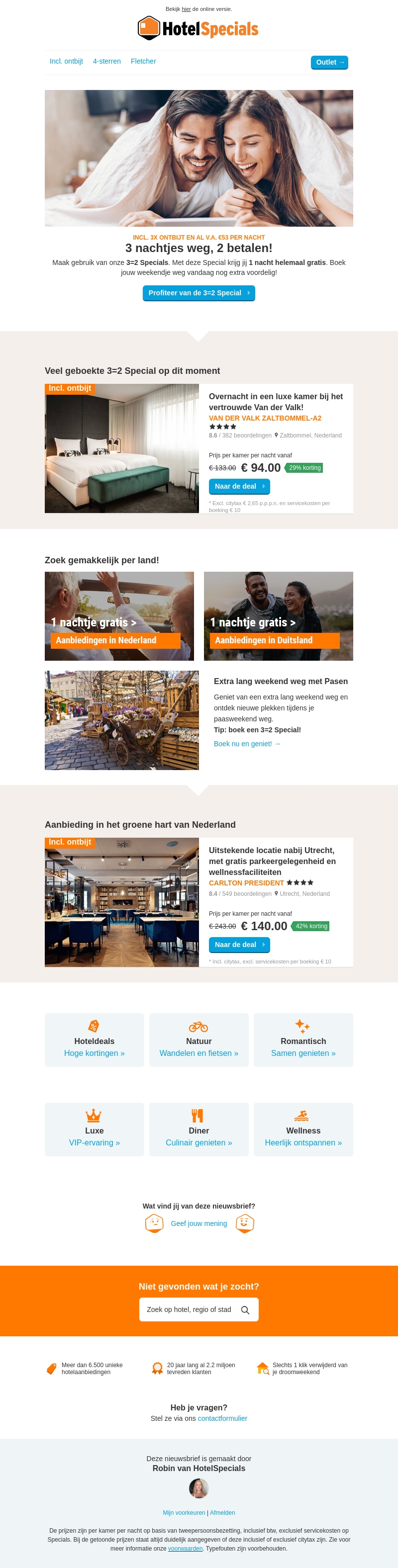The width and height of the screenshot is (398, 1568).
Task: Click the Diner cutlery icon
Action: click(x=198, y=1116)
